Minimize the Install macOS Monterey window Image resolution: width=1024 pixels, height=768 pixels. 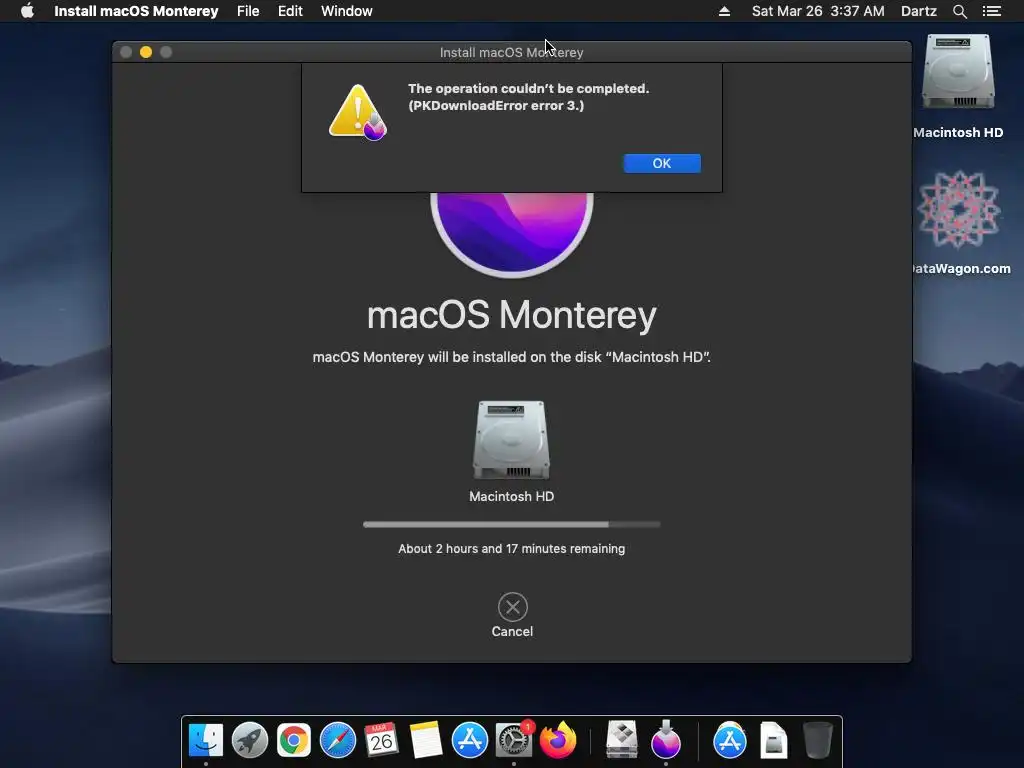coord(146,52)
